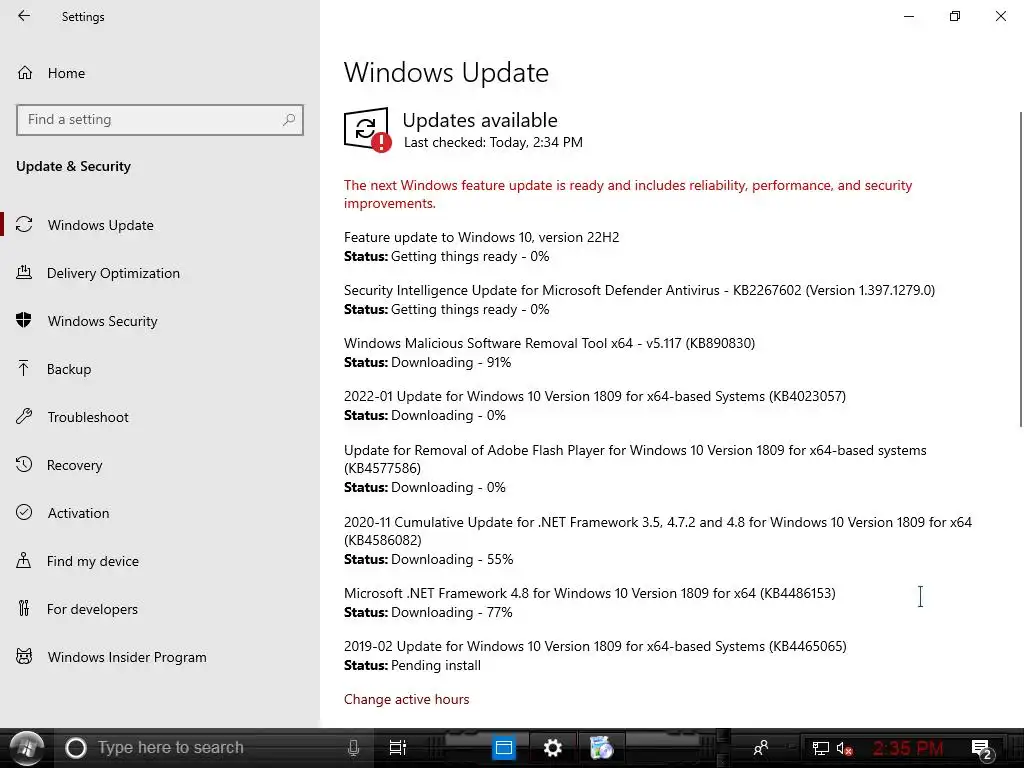Click the red feature update ready message

click(x=628, y=195)
